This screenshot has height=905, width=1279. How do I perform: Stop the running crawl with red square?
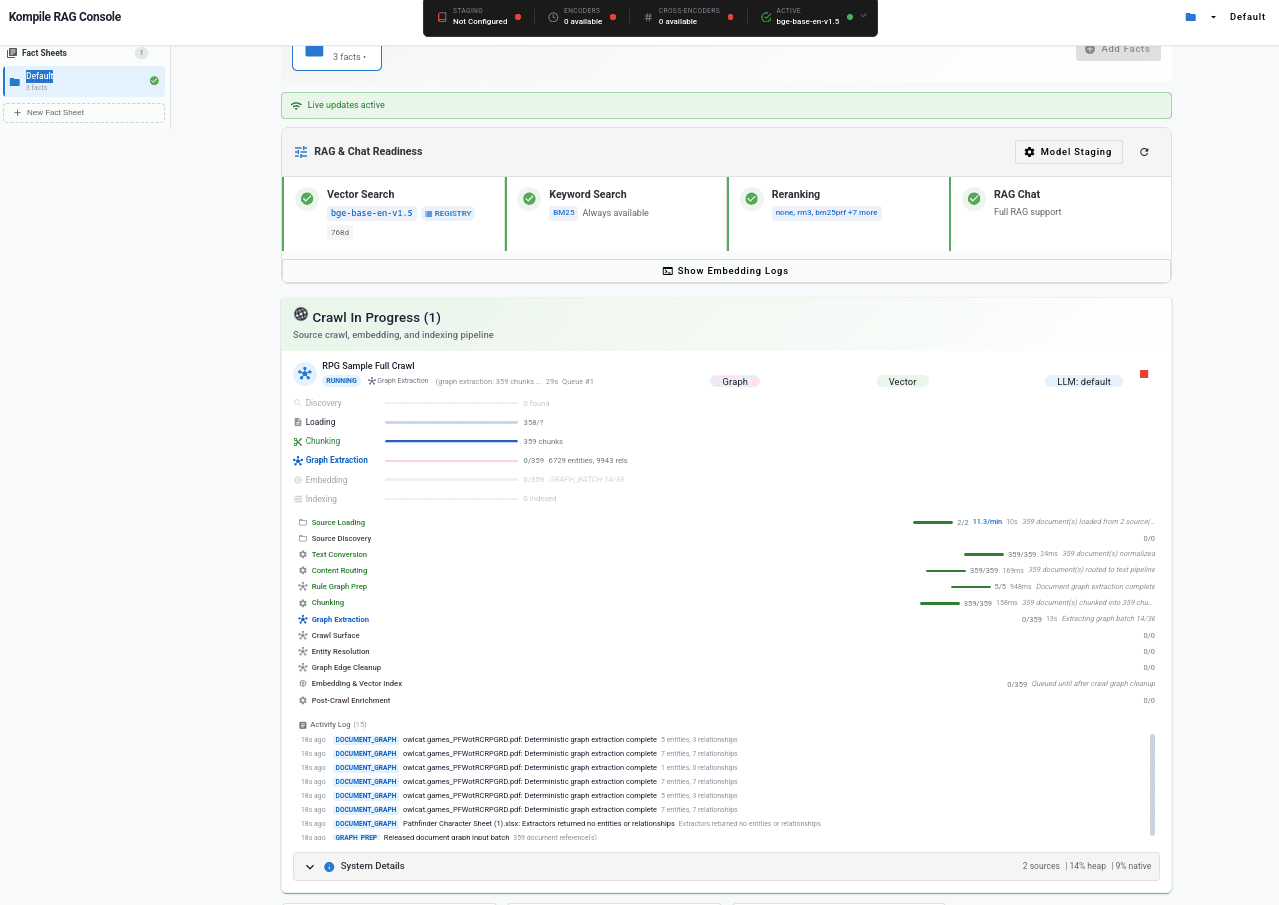coord(1144,374)
